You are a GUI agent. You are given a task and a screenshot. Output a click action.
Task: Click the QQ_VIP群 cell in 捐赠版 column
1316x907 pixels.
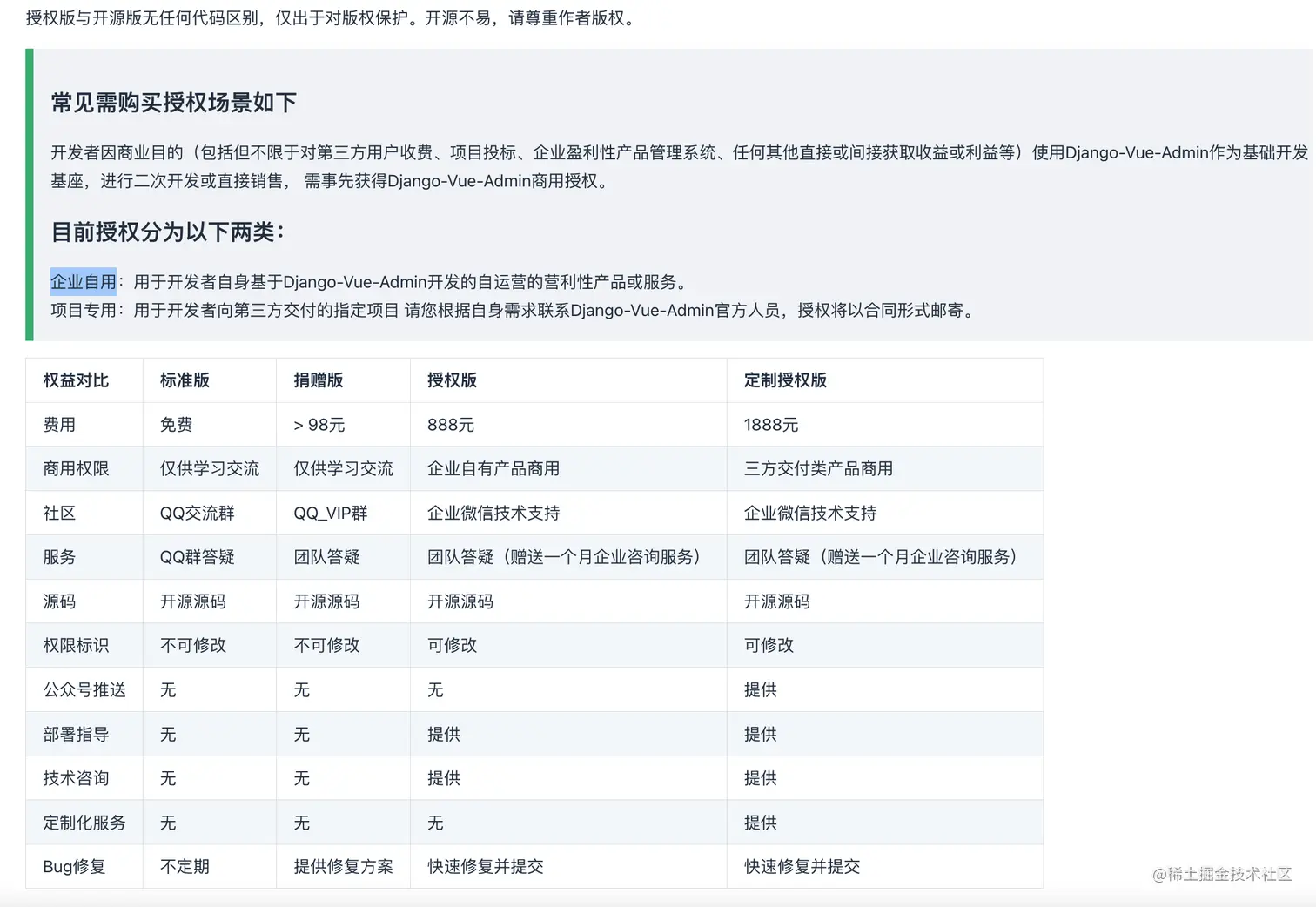(331, 513)
